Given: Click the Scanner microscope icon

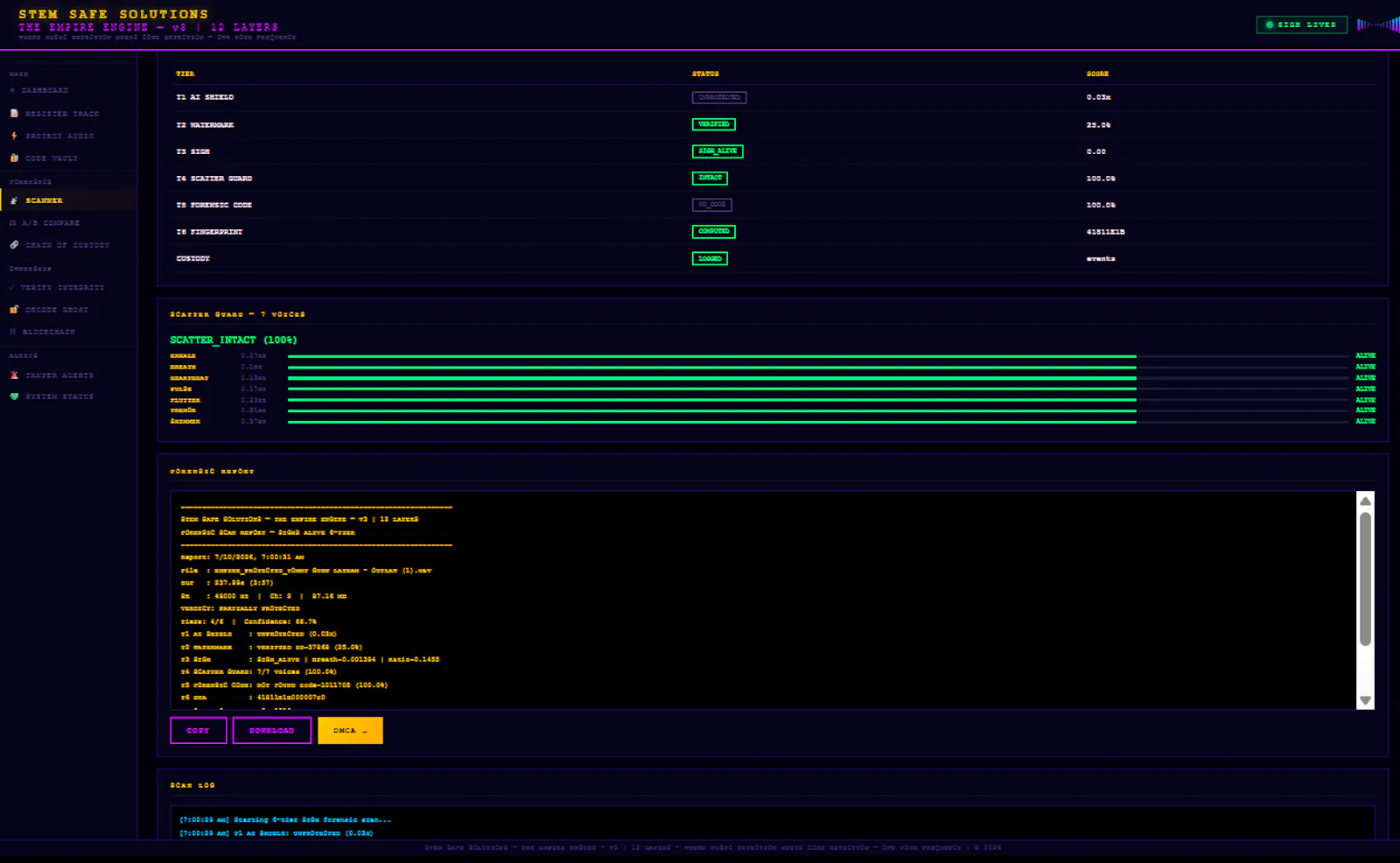Looking at the screenshot, I should [x=14, y=200].
